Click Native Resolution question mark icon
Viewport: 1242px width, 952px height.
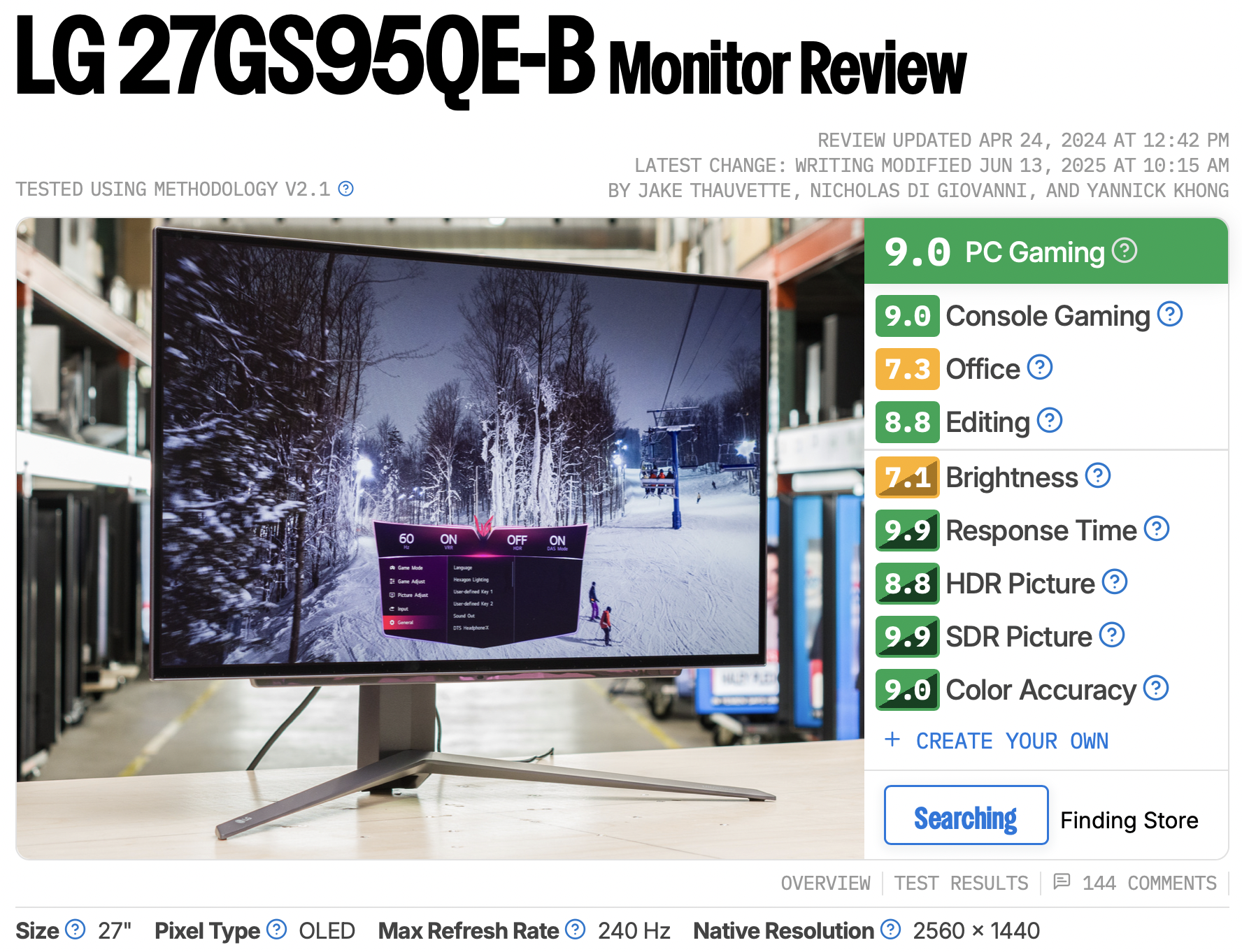point(890,930)
